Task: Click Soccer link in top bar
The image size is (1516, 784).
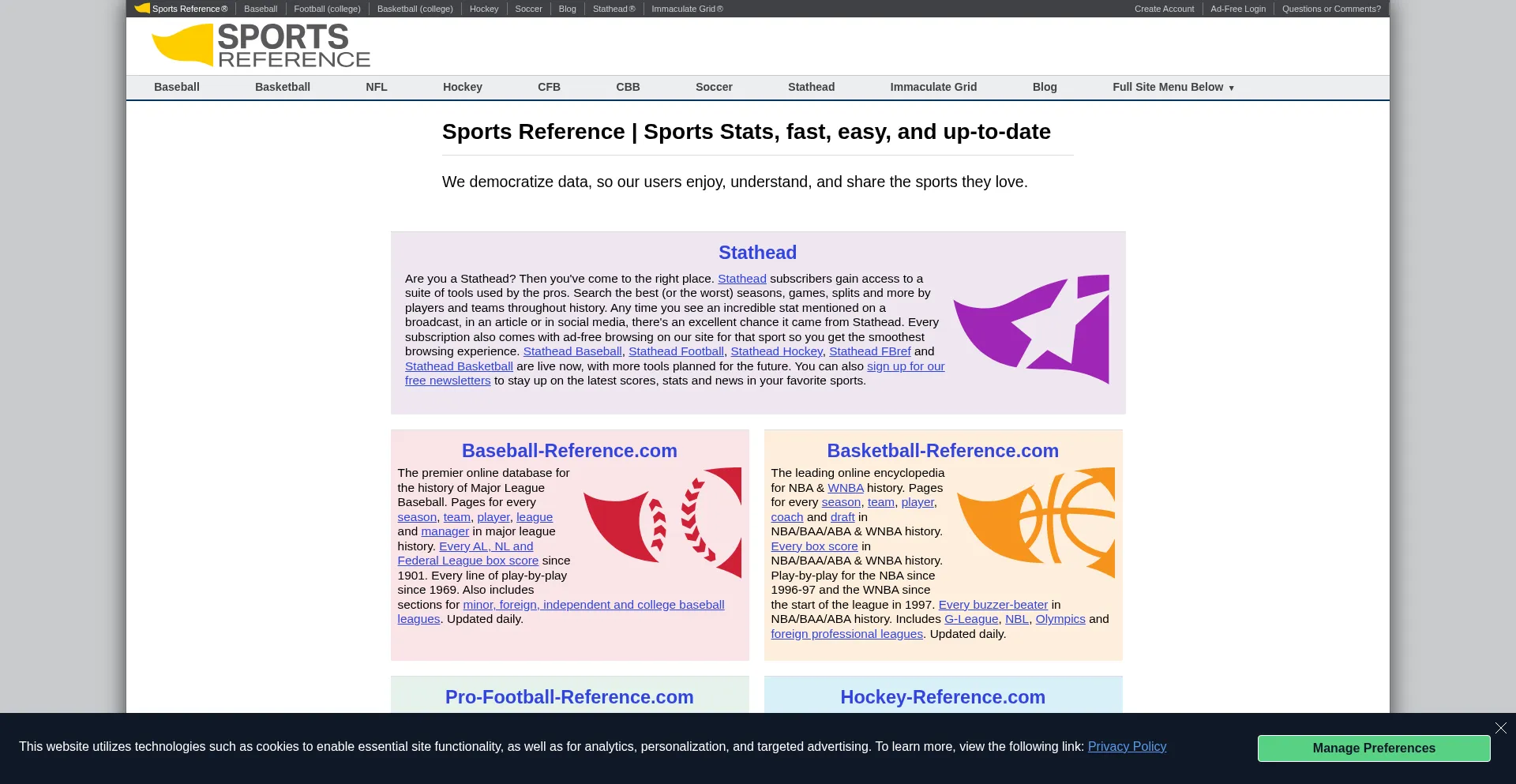Action: [x=528, y=9]
